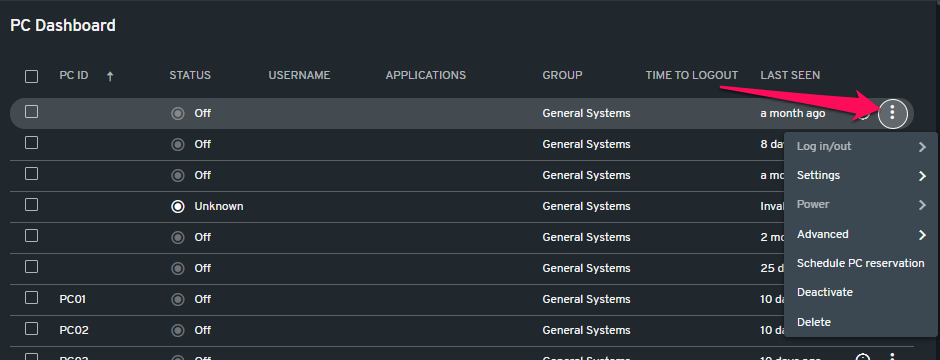Screen dimensions: 940x360
Task: Open the Advanced menu entry
Action: pos(861,234)
